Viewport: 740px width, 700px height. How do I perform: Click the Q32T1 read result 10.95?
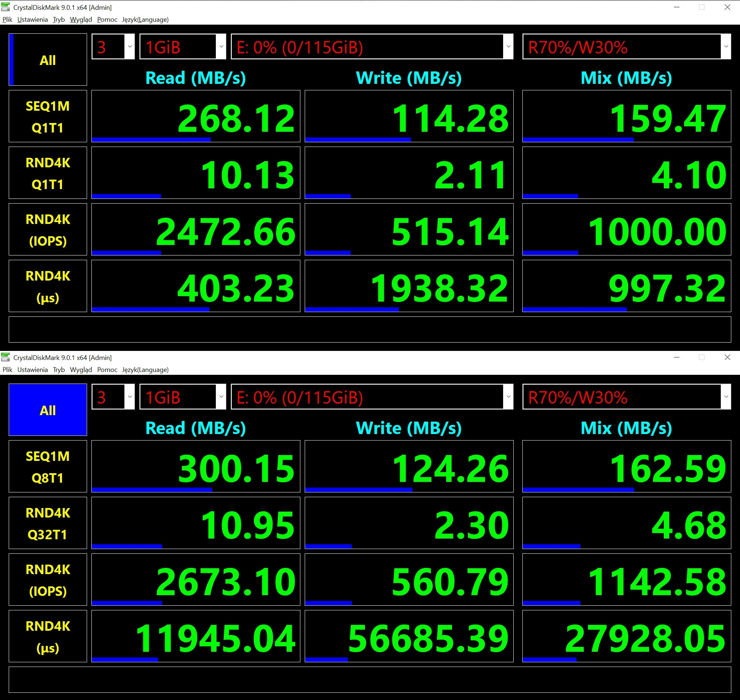(x=196, y=523)
